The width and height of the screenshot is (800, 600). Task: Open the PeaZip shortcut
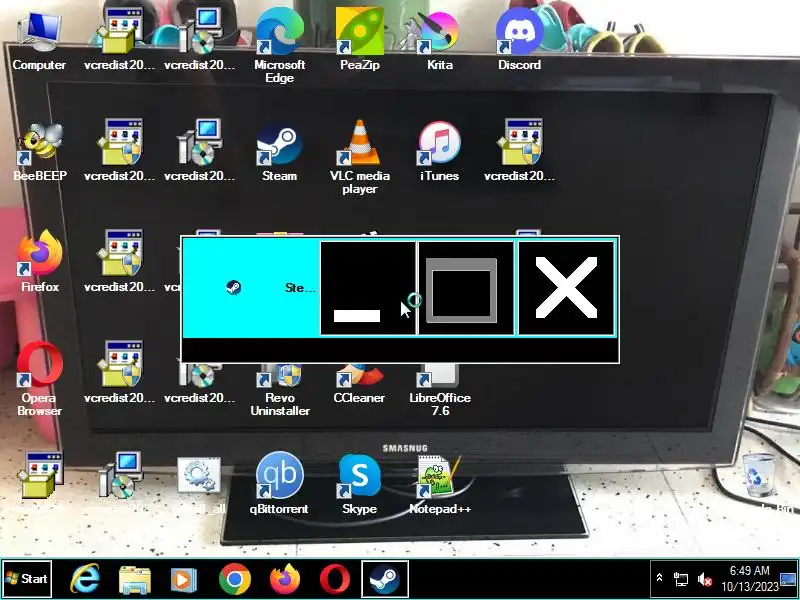360,40
